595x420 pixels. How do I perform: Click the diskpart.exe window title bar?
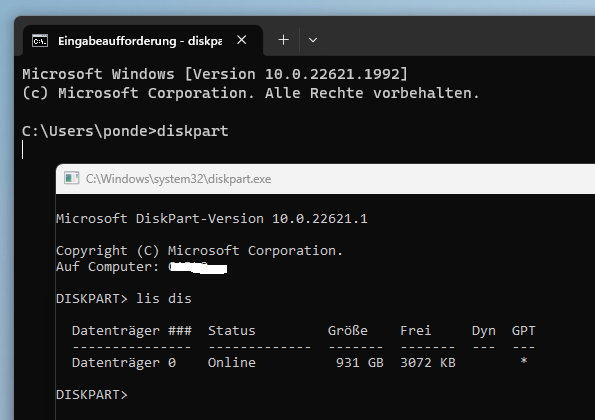[325, 179]
